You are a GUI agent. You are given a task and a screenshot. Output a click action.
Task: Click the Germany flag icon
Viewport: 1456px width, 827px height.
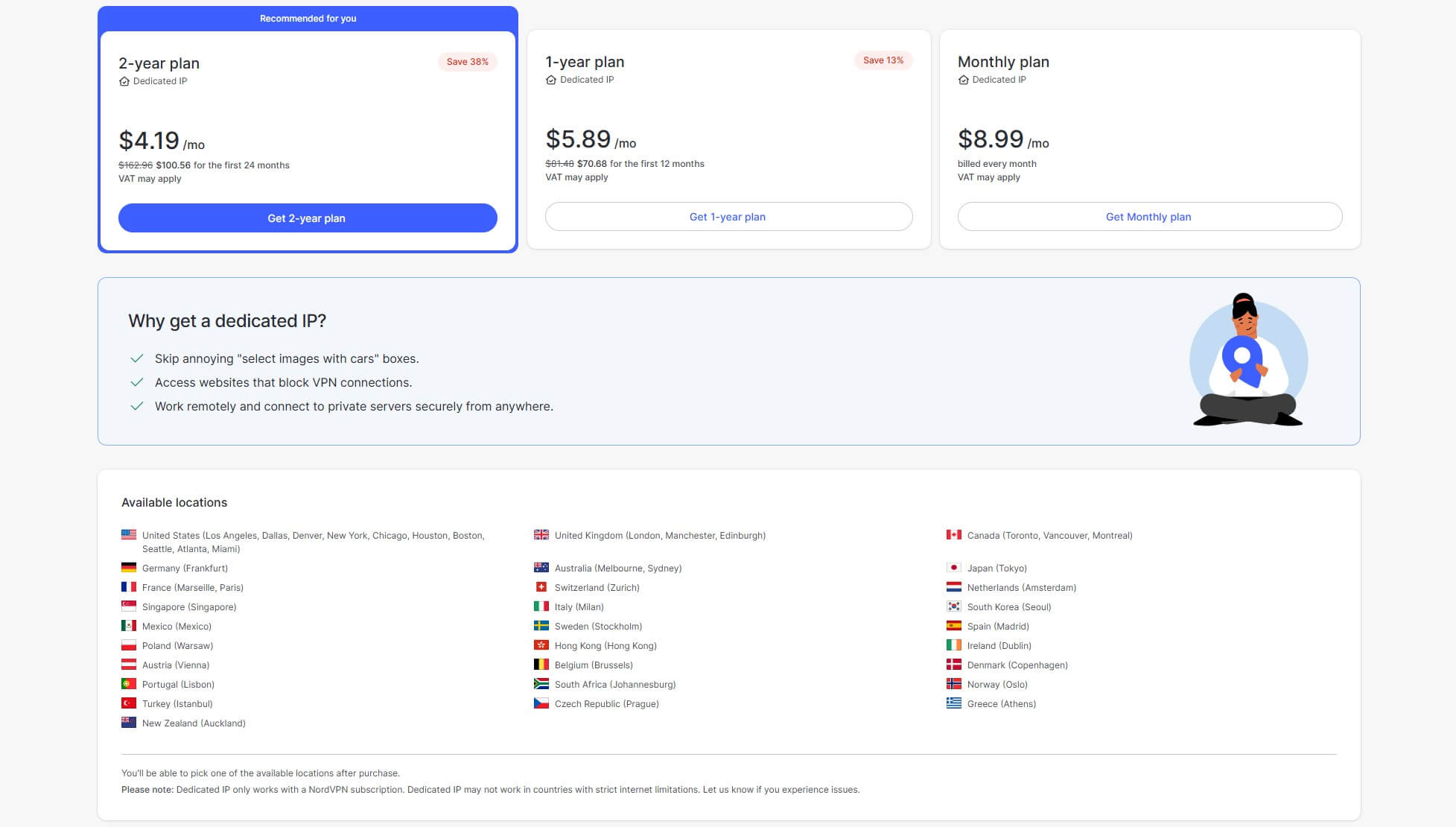pos(128,567)
